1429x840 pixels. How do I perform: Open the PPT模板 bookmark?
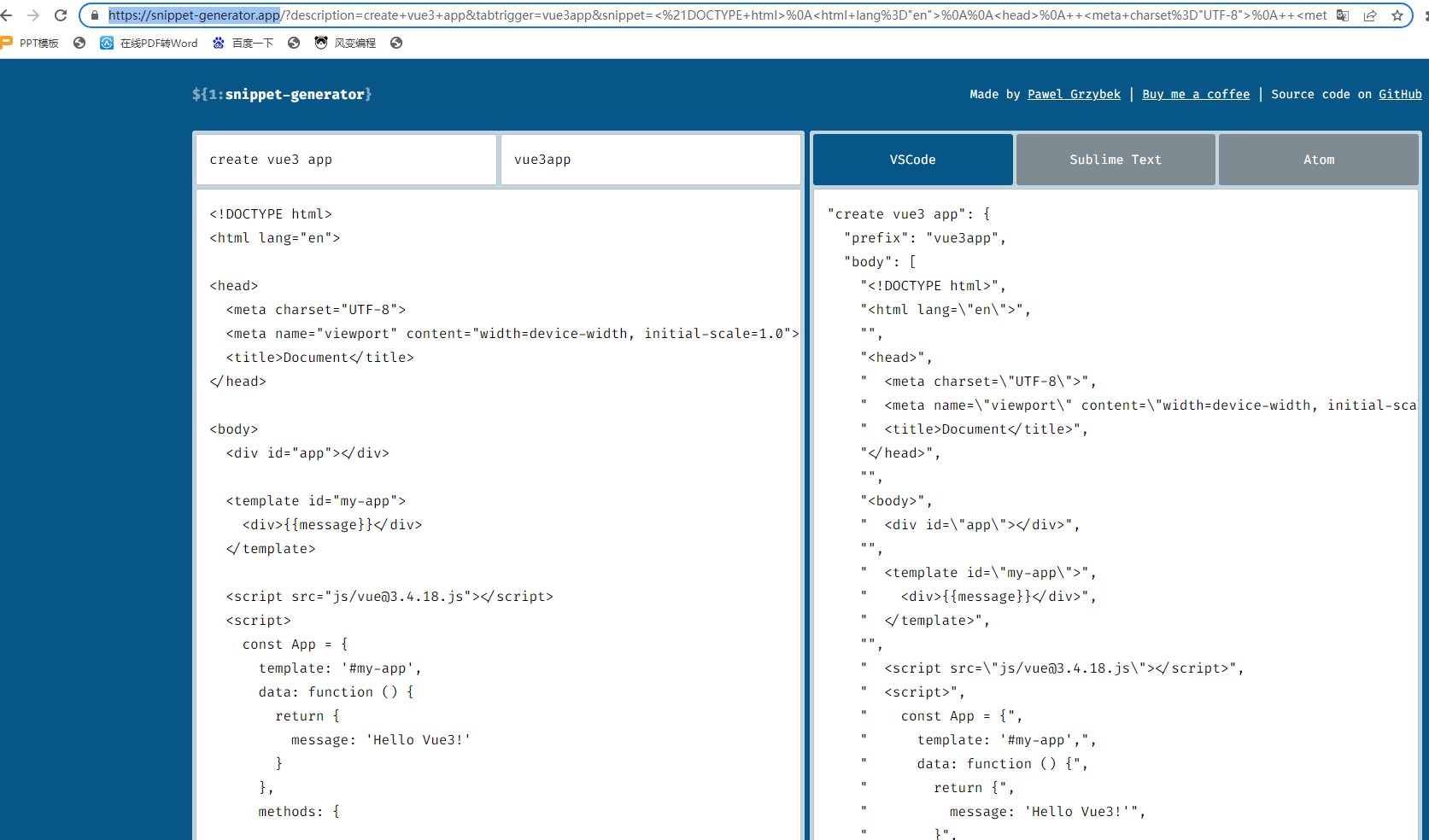click(x=30, y=43)
